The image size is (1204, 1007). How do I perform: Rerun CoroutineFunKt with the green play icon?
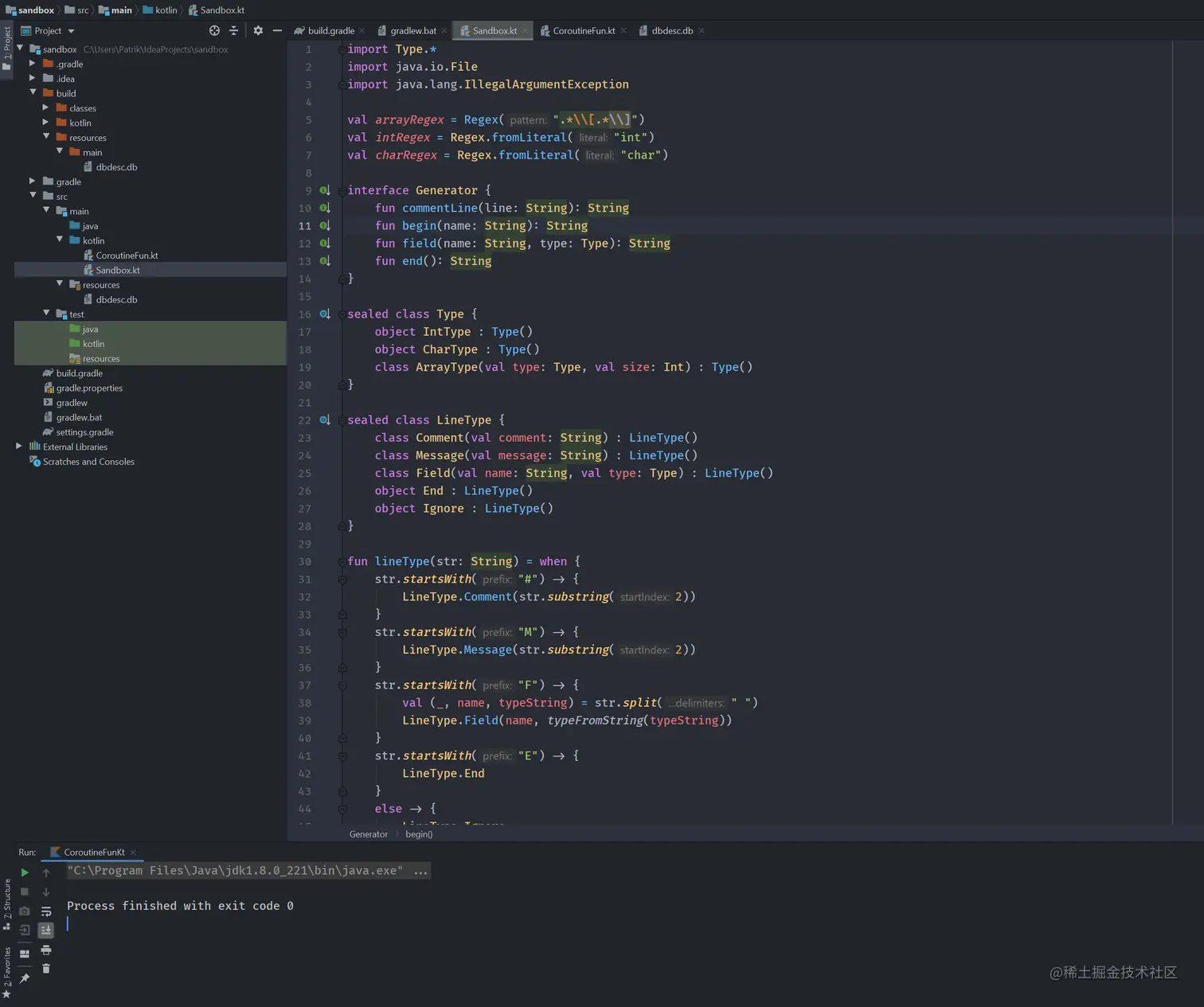25,872
